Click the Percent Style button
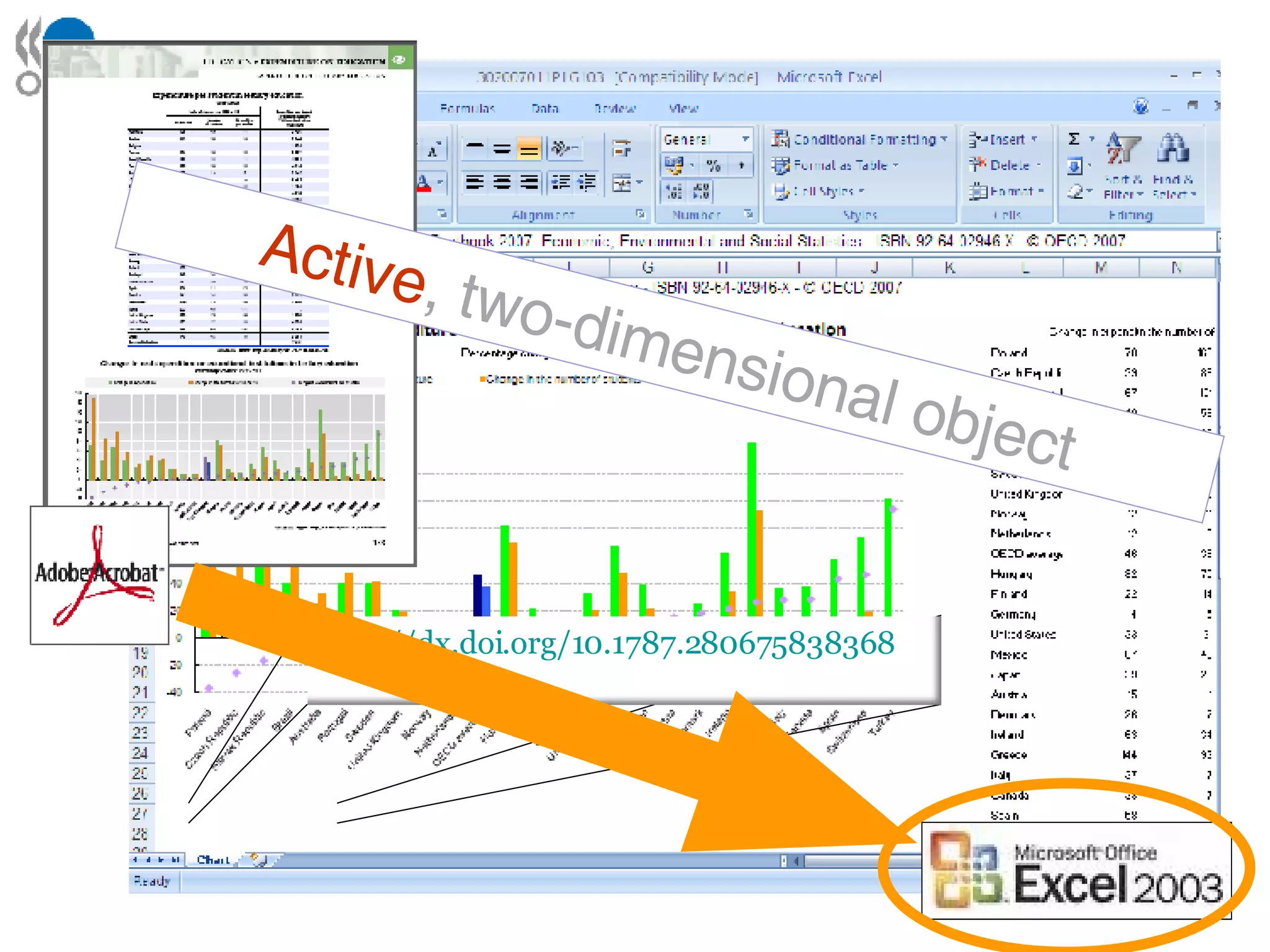This screenshot has height=952, width=1270. (713, 165)
